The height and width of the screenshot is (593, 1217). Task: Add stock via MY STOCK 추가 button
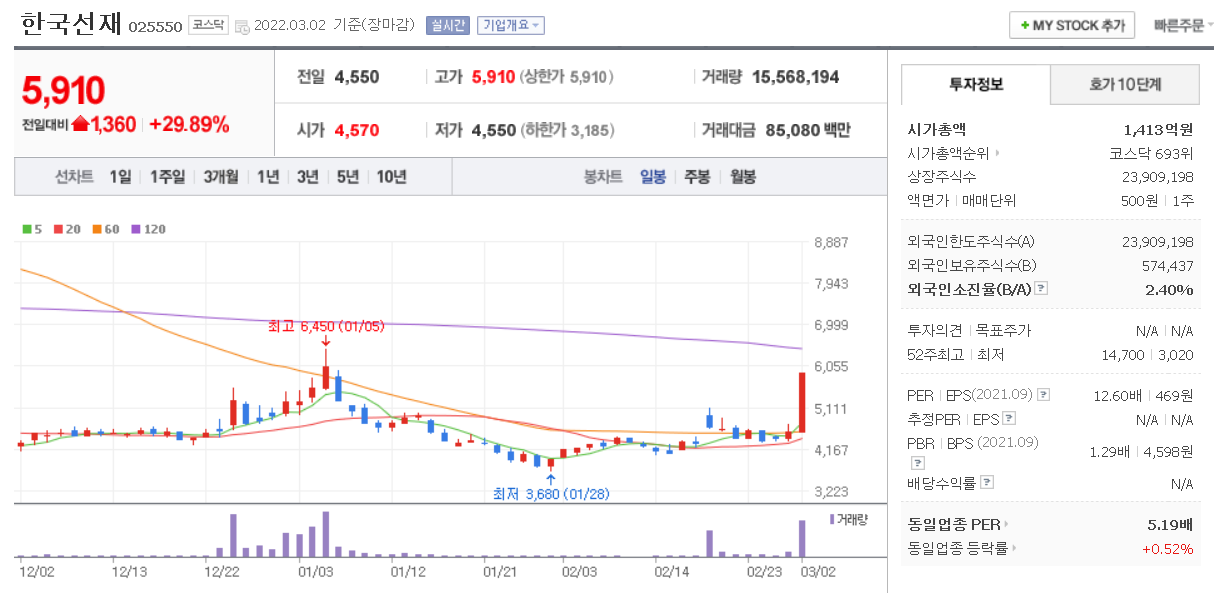(x=1072, y=26)
